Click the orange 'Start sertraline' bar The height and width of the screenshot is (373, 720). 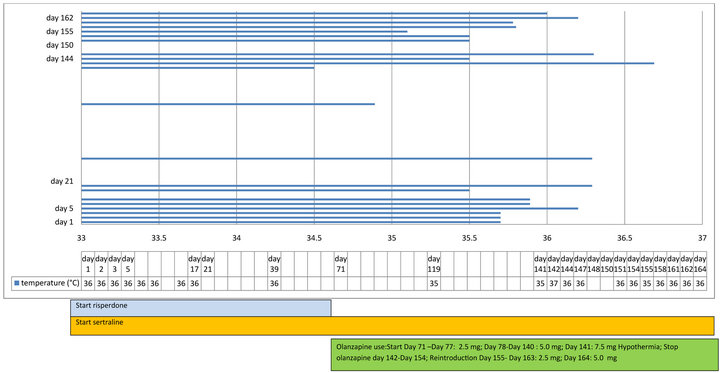pyautogui.click(x=392, y=326)
